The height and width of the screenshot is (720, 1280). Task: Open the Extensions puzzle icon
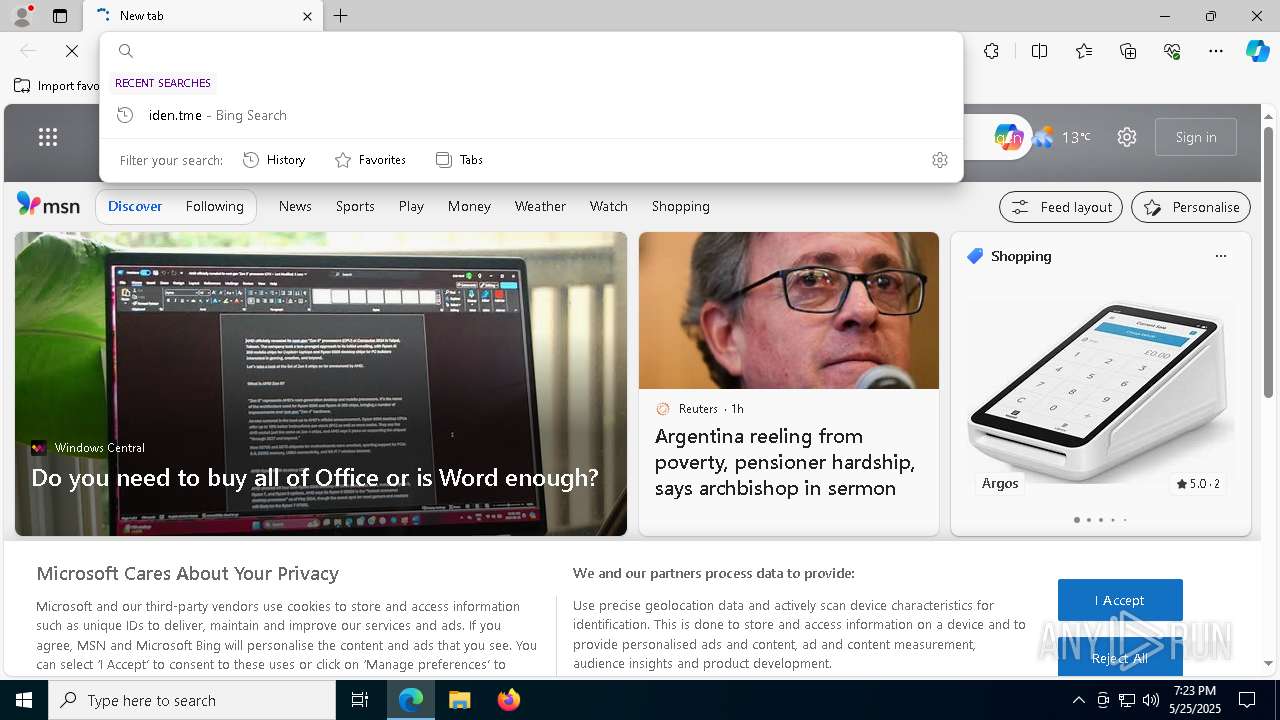(991, 51)
